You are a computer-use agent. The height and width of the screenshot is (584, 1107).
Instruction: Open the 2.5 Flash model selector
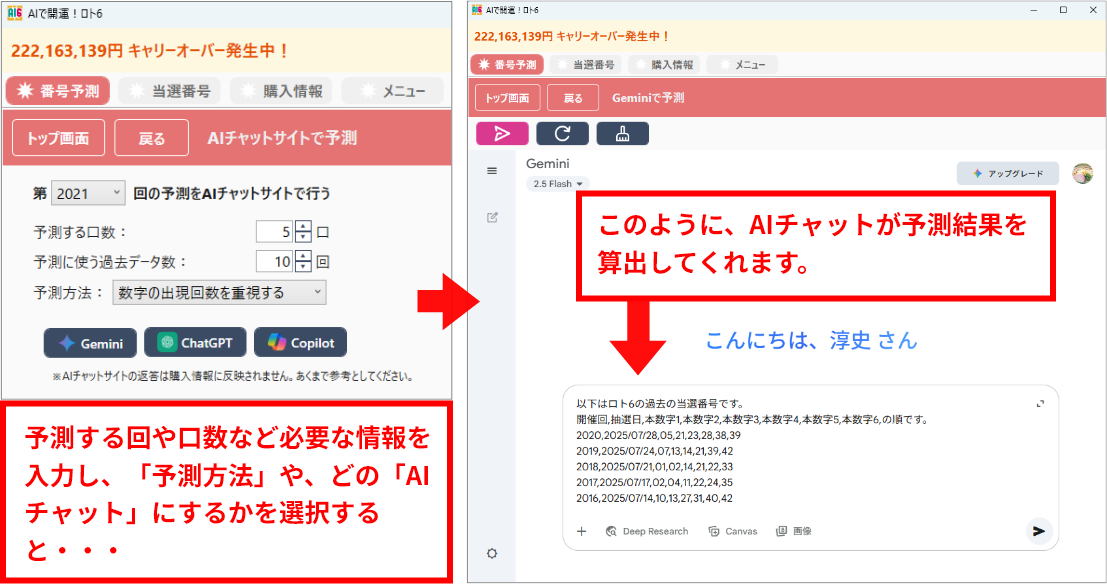pos(558,184)
